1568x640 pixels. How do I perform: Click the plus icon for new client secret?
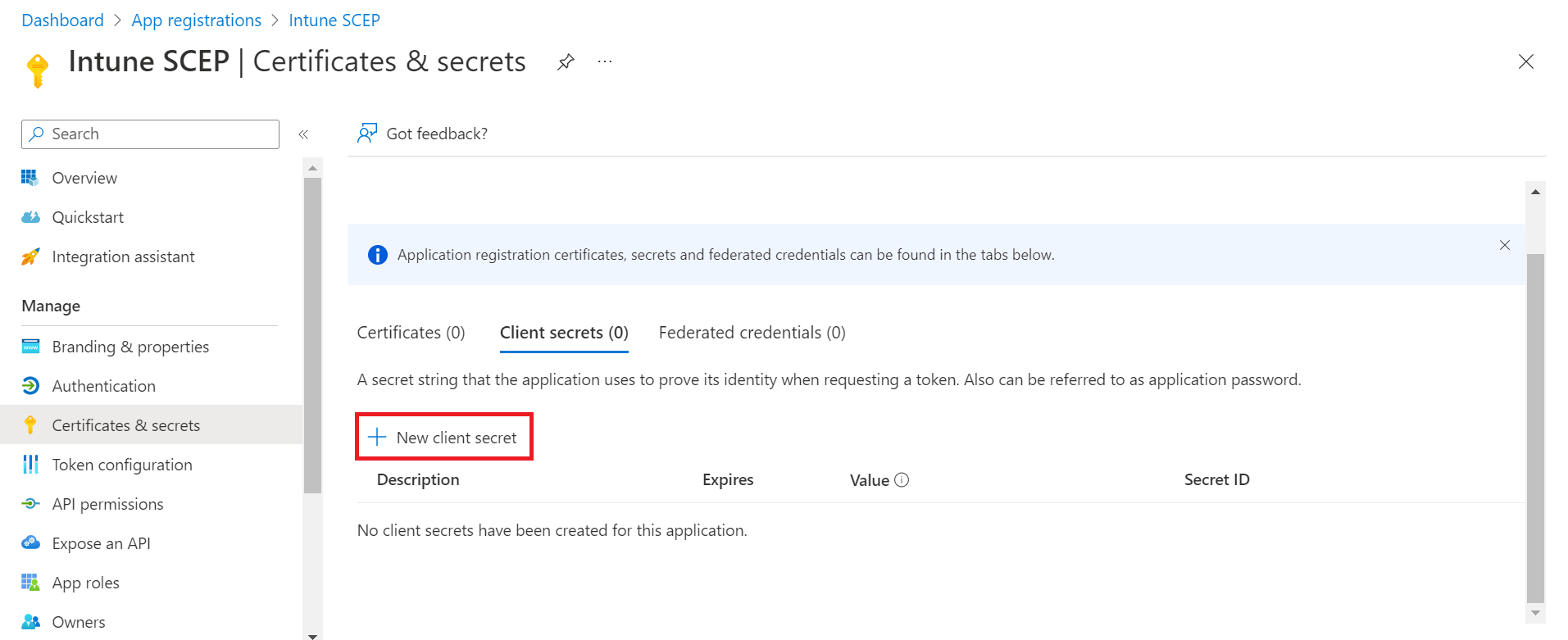click(377, 437)
